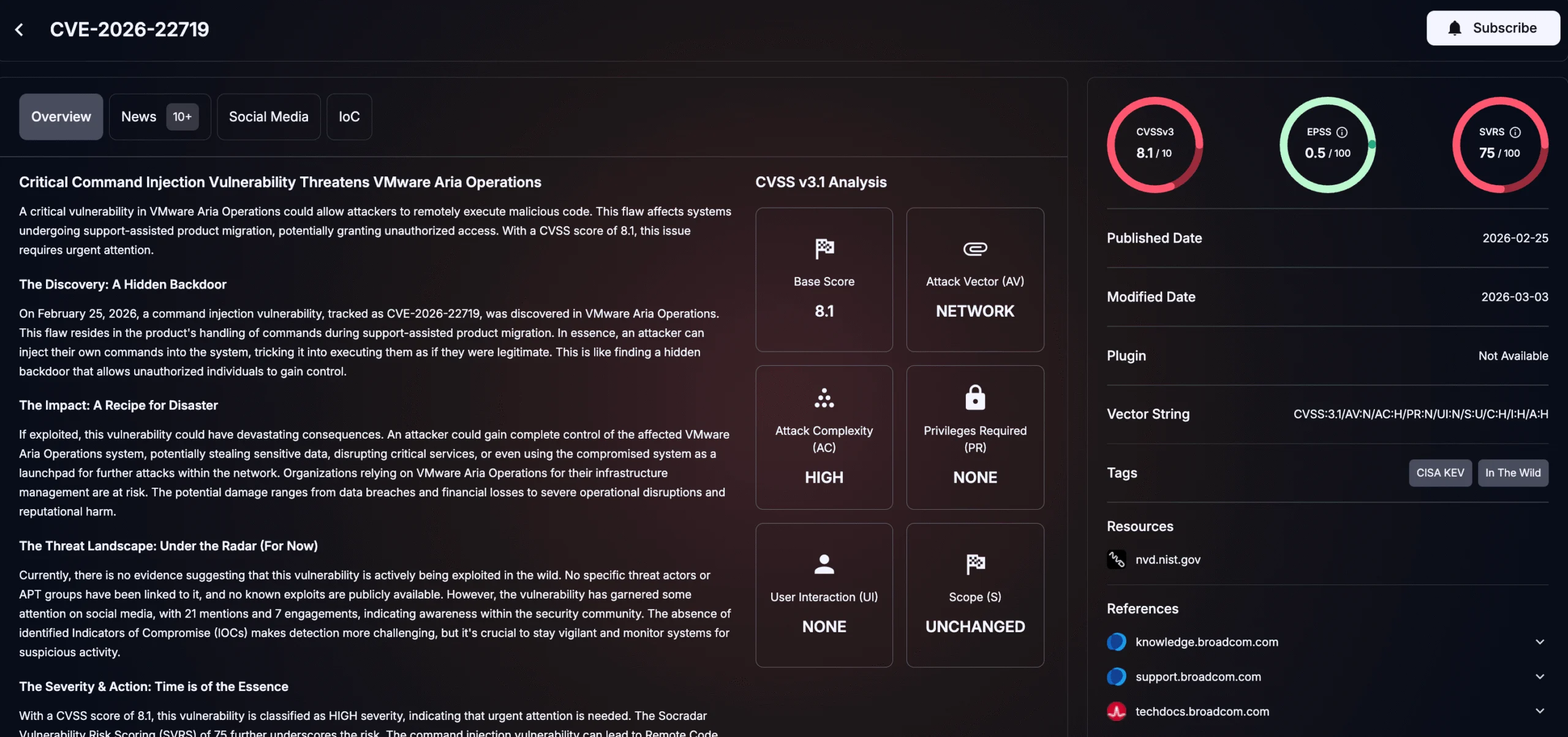
Task: Click the Subscribe button
Action: pos(1493,28)
